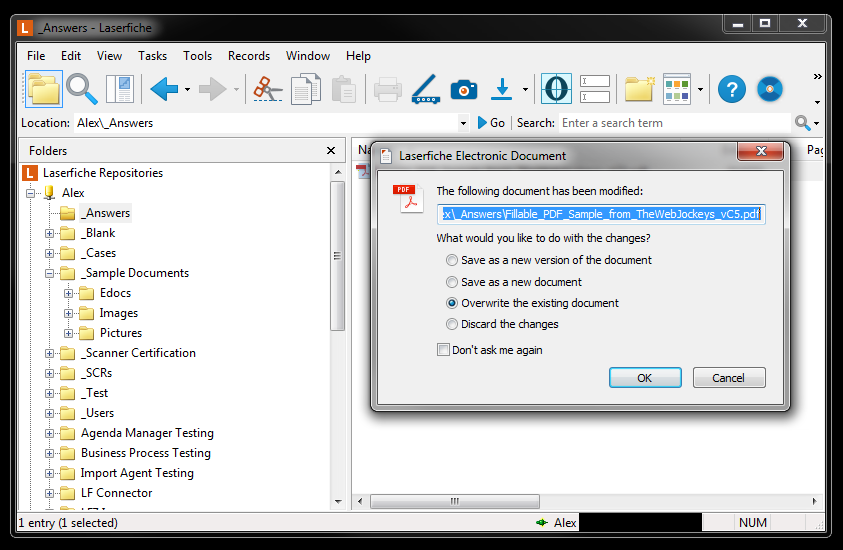Click the metadata fields icon

tap(595, 89)
